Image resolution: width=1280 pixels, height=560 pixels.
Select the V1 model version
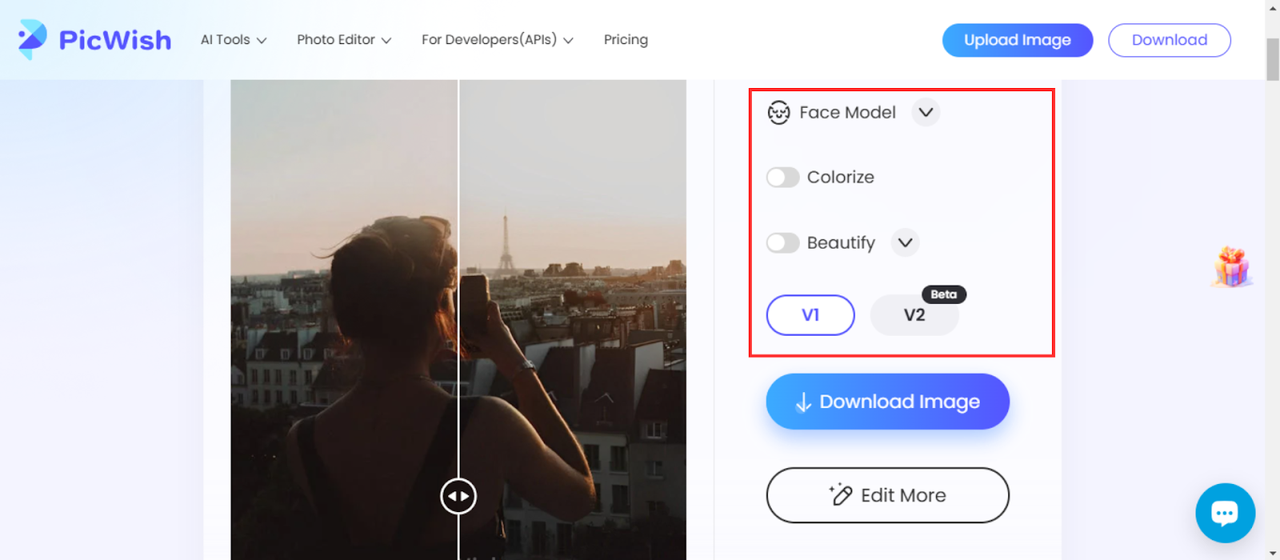click(x=810, y=315)
